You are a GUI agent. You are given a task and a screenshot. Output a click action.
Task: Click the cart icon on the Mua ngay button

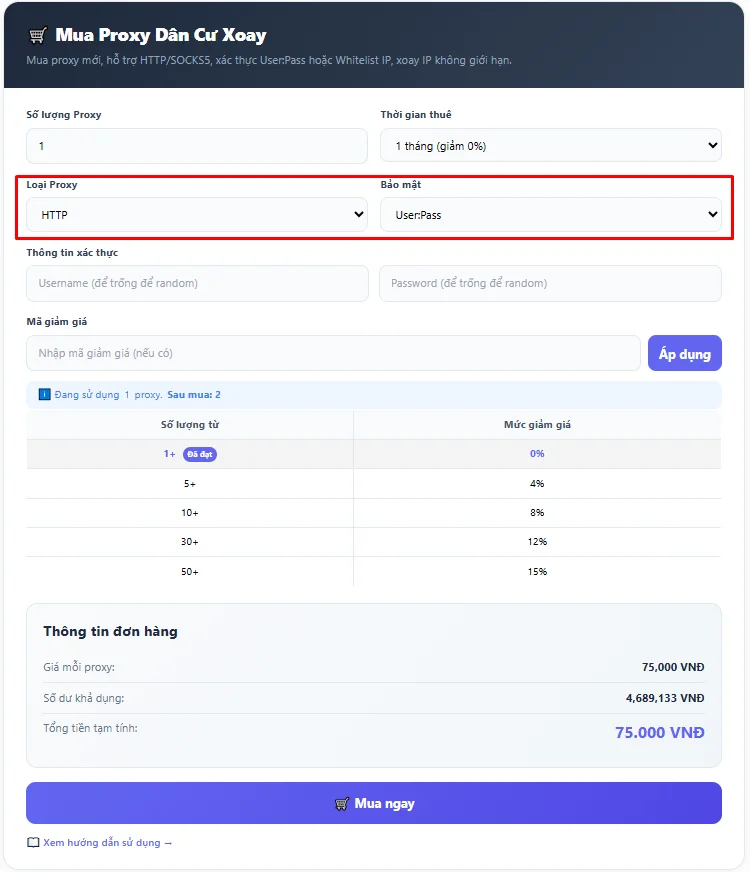click(342, 804)
